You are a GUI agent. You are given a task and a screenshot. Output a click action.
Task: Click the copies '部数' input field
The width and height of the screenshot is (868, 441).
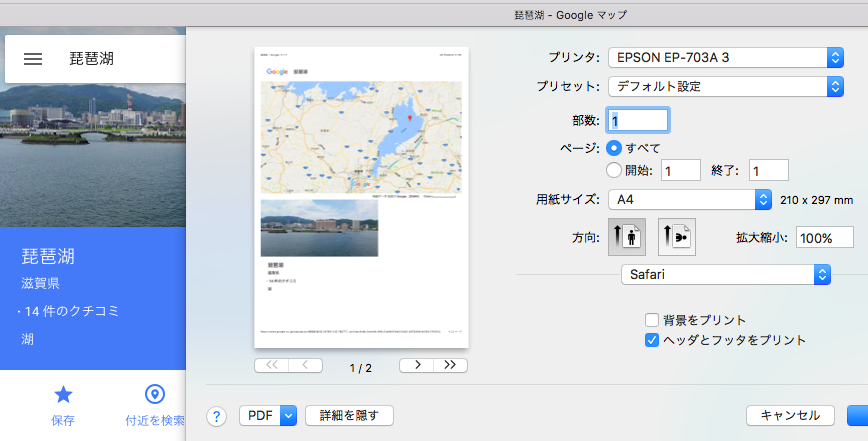(638, 120)
